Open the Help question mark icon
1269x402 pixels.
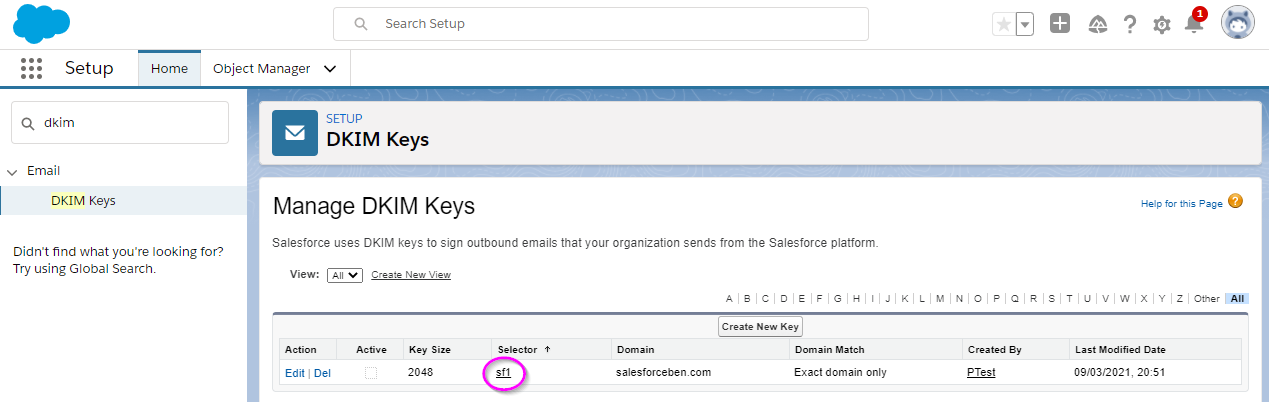click(1130, 24)
